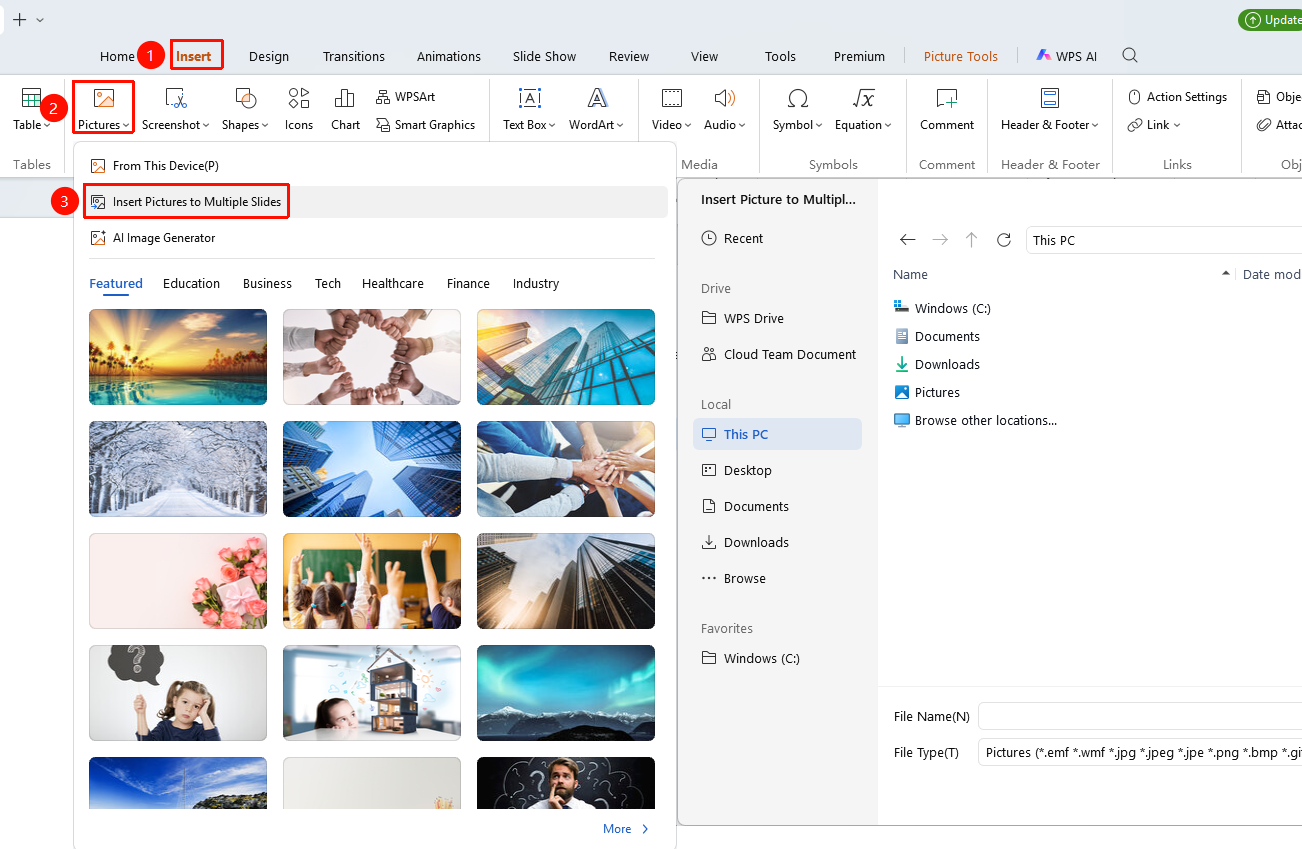Click the Comment icon in ribbon
This screenshot has width=1302, height=849.
coord(947,109)
